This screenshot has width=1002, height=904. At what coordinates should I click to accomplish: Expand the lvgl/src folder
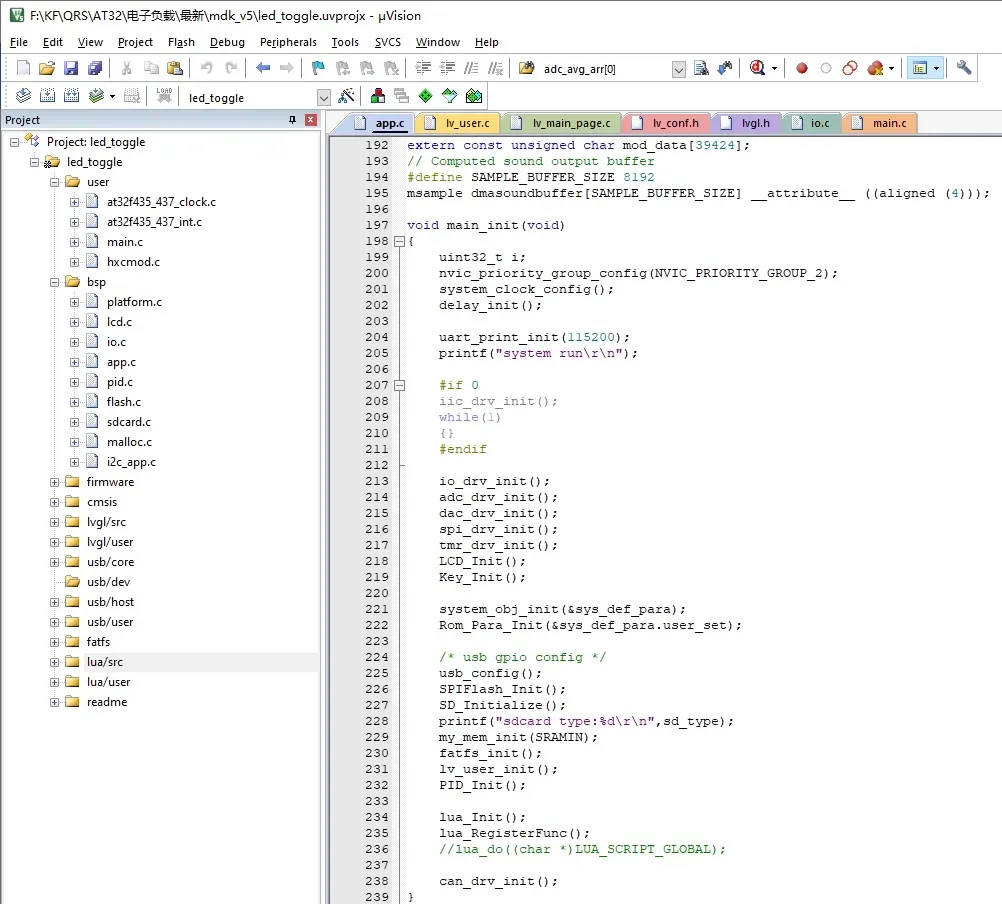click(54, 522)
